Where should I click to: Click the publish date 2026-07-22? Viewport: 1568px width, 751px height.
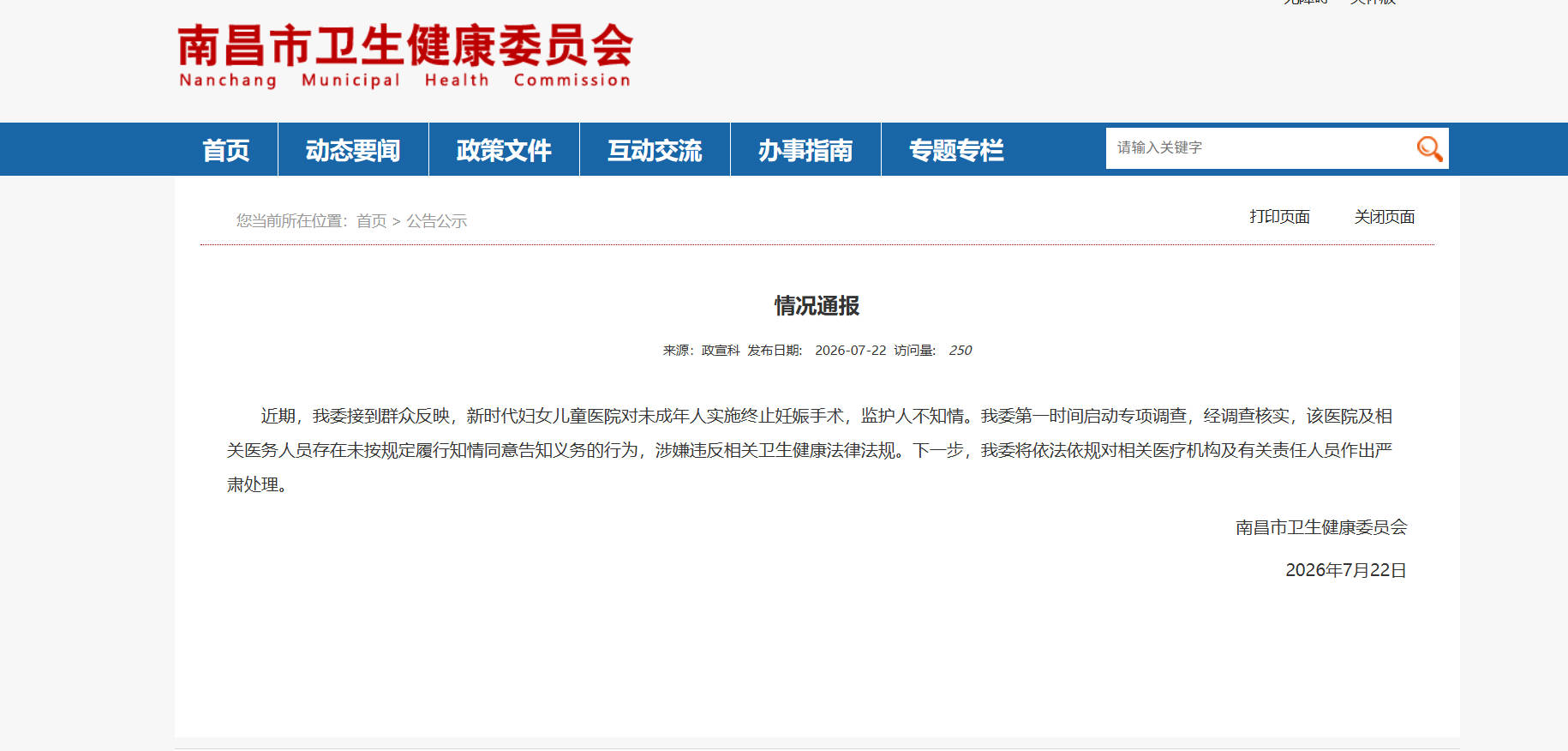(850, 350)
